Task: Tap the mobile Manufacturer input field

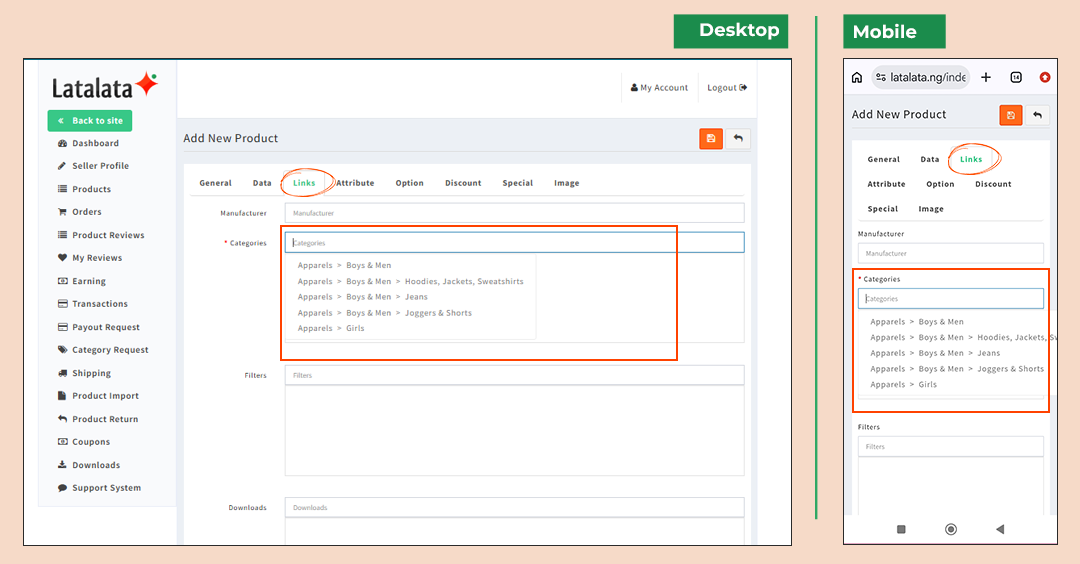Action: pos(951,253)
